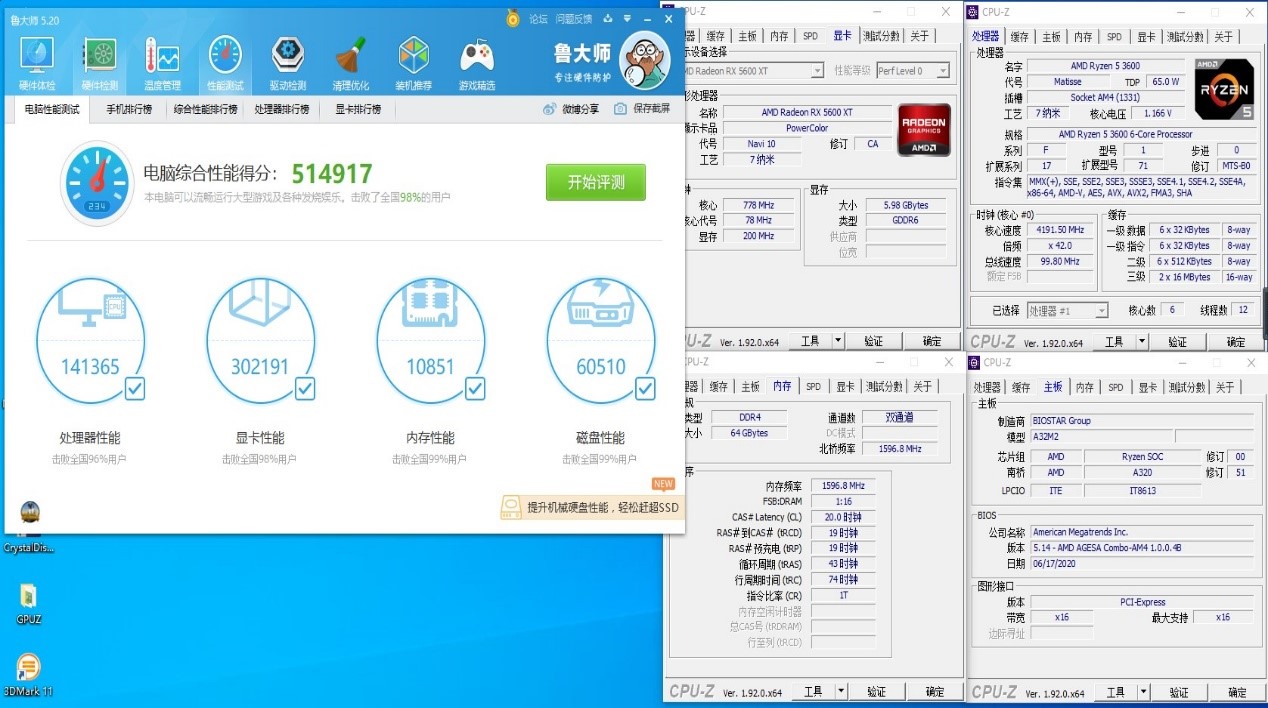Expand the 工具 arrow in the memory CPU-Z window

(840, 691)
